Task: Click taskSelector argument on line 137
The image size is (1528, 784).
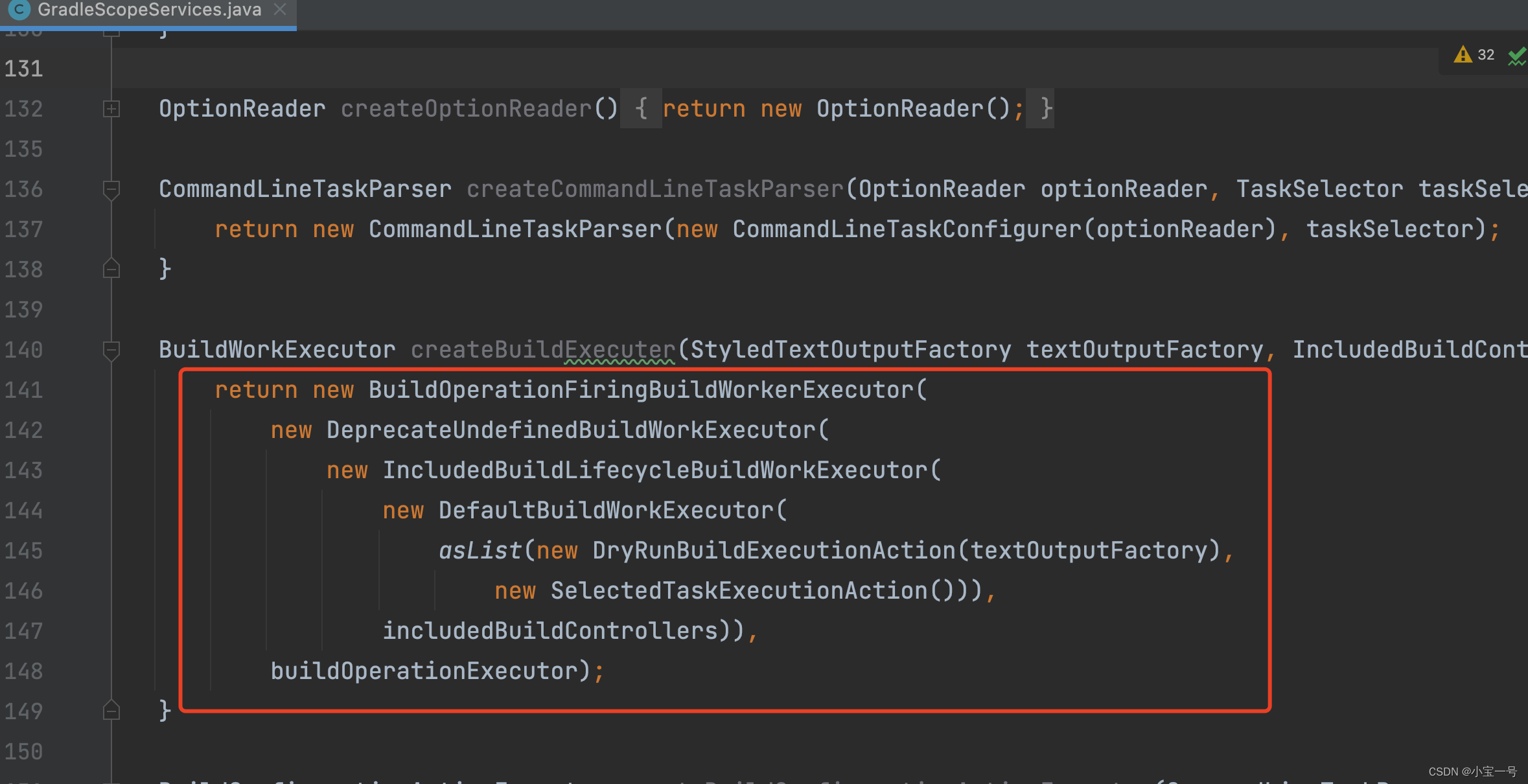Action: [1389, 229]
